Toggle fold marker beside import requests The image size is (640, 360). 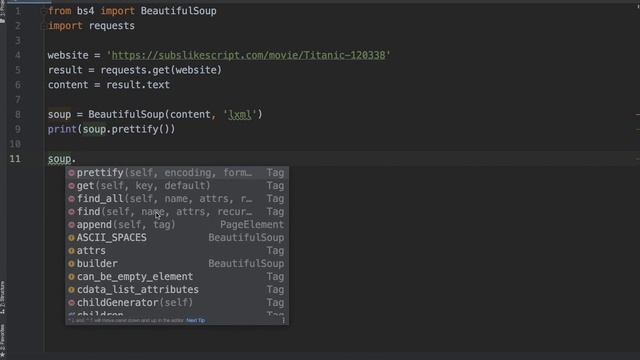(x=43, y=26)
